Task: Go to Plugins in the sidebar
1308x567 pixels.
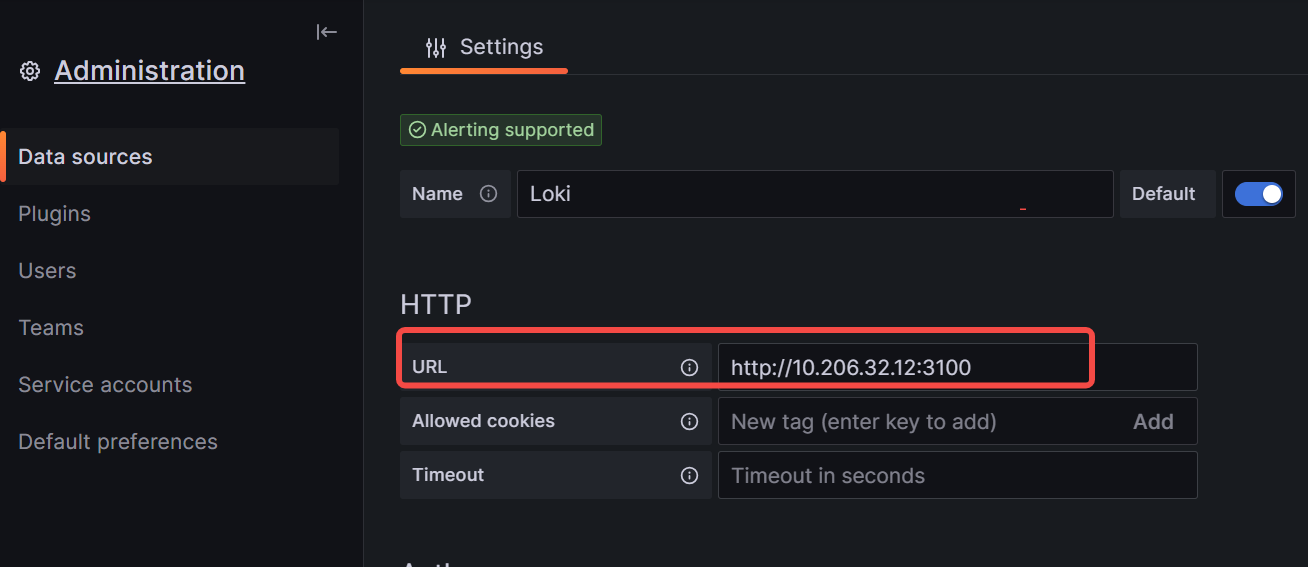Action: (x=55, y=214)
